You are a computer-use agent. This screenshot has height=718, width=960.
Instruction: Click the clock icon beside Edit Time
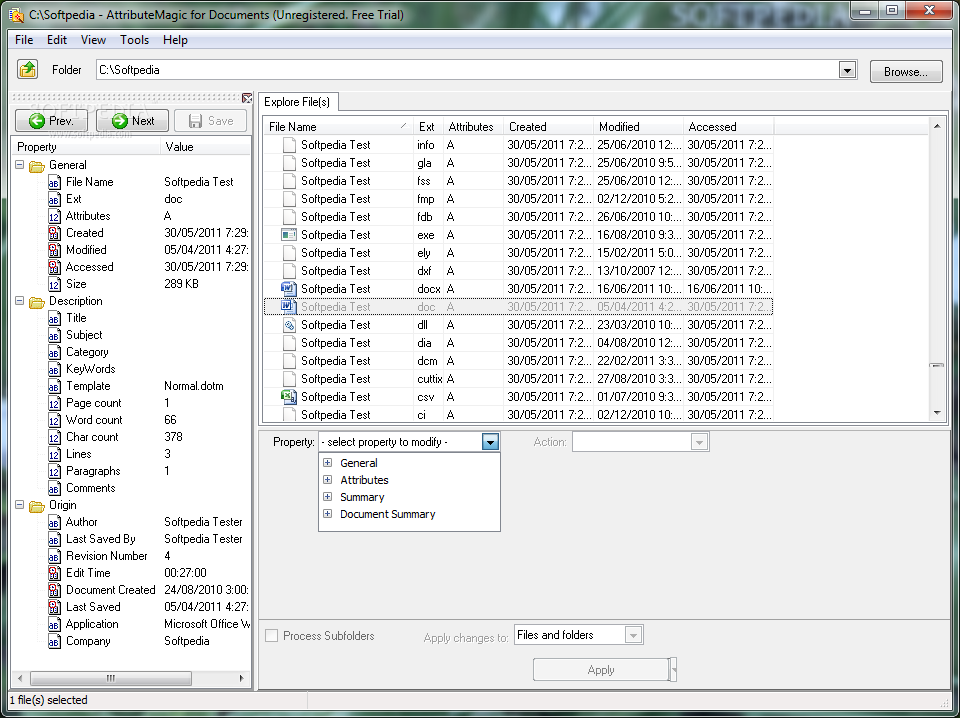[54, 573]
